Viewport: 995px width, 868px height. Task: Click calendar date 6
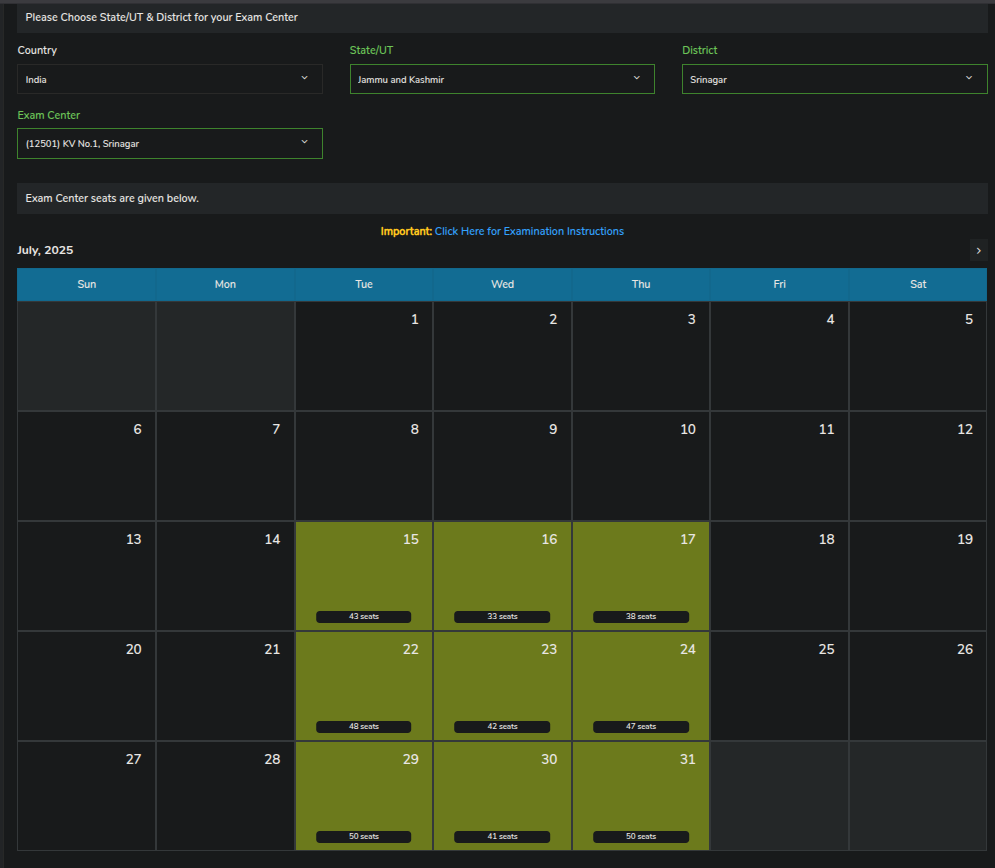(x=86, y=466)
